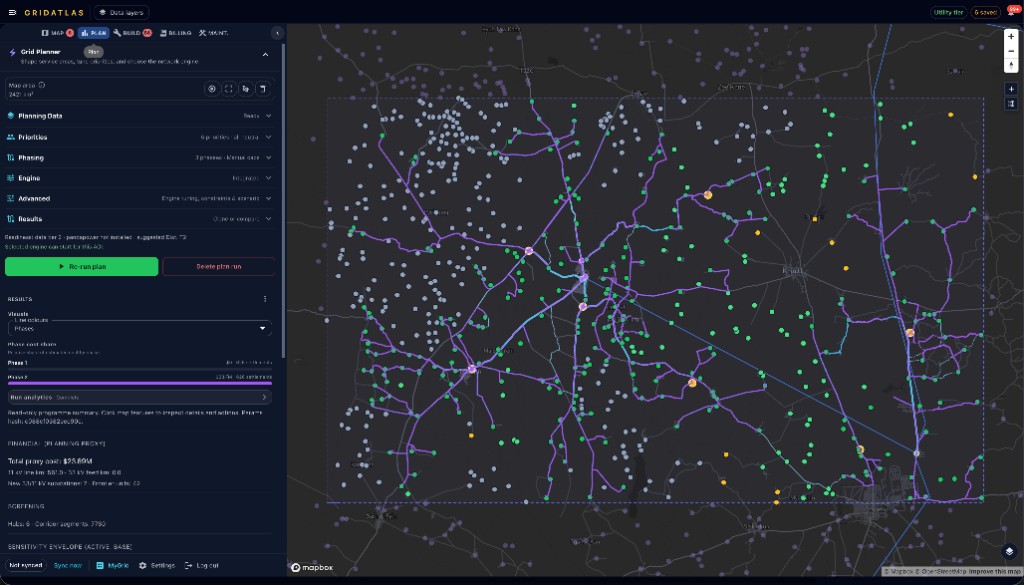1024x585 pixels.
Task: Expand the Results section
Action: [x=140, y=219]
